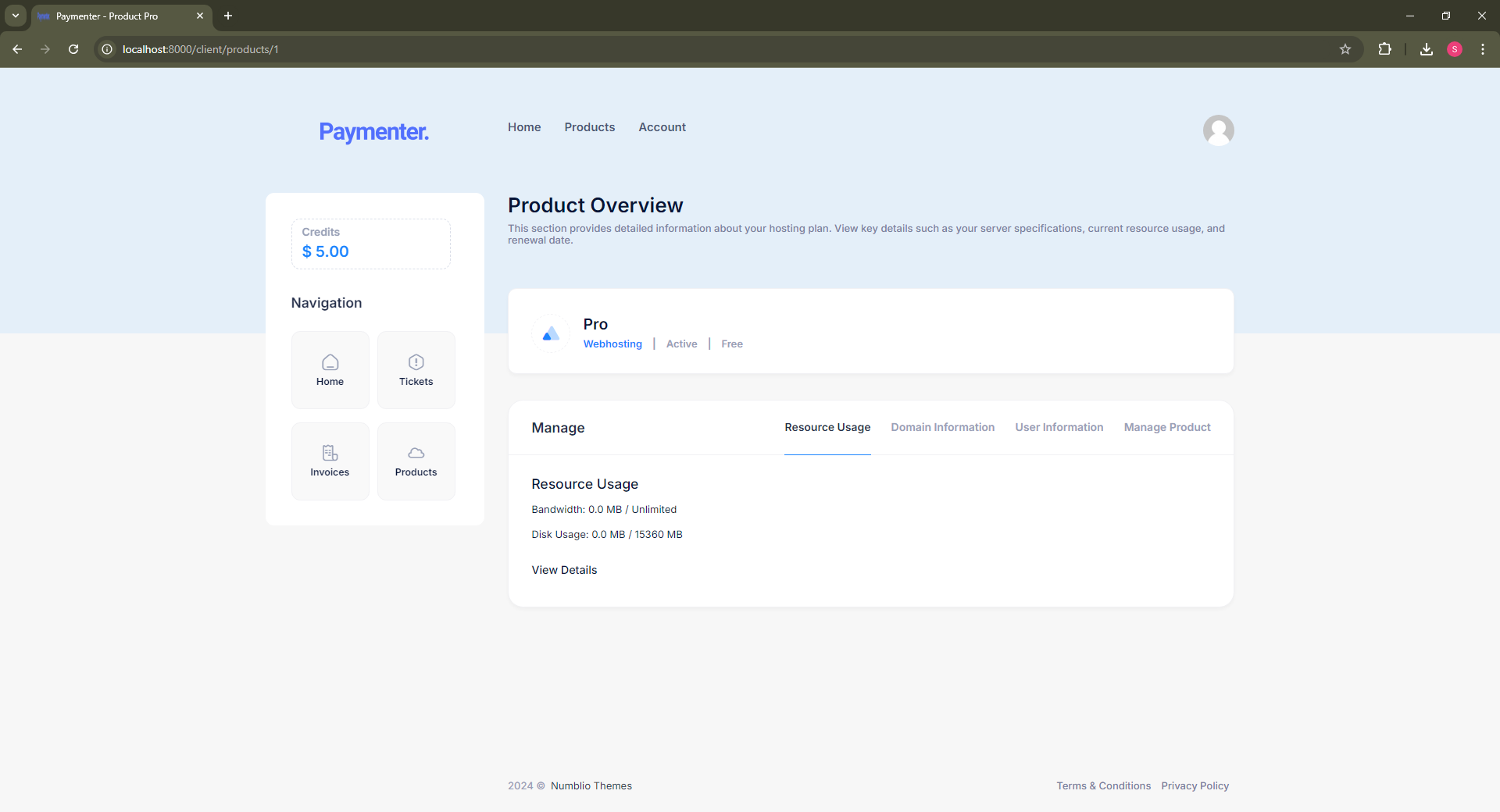Open the Invoices tile in the sidebar
The image size is (1500, 812).
point(330,461)
